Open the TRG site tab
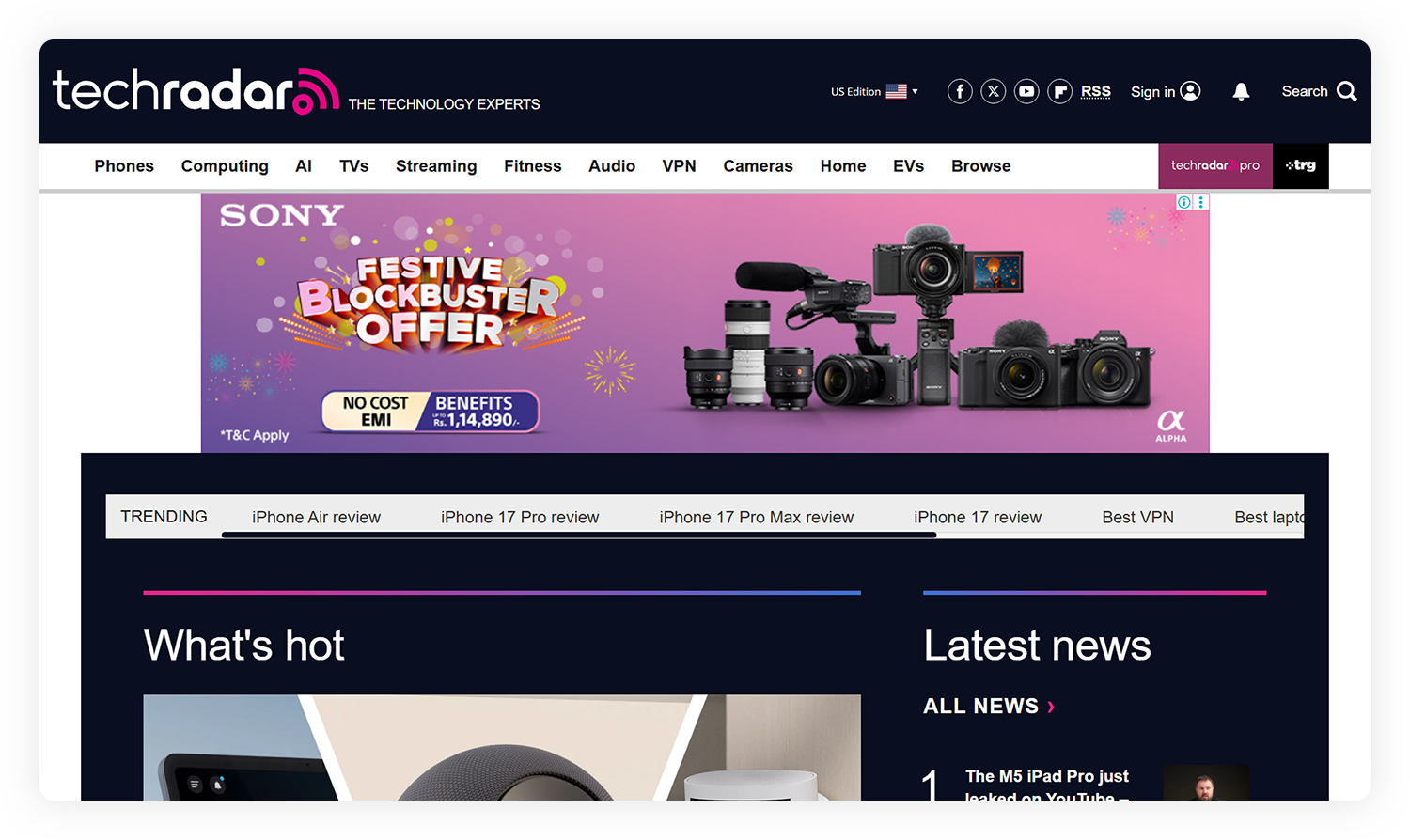Image resolution: width=1410 pixels, height=840 pixels. point(1300,166)
